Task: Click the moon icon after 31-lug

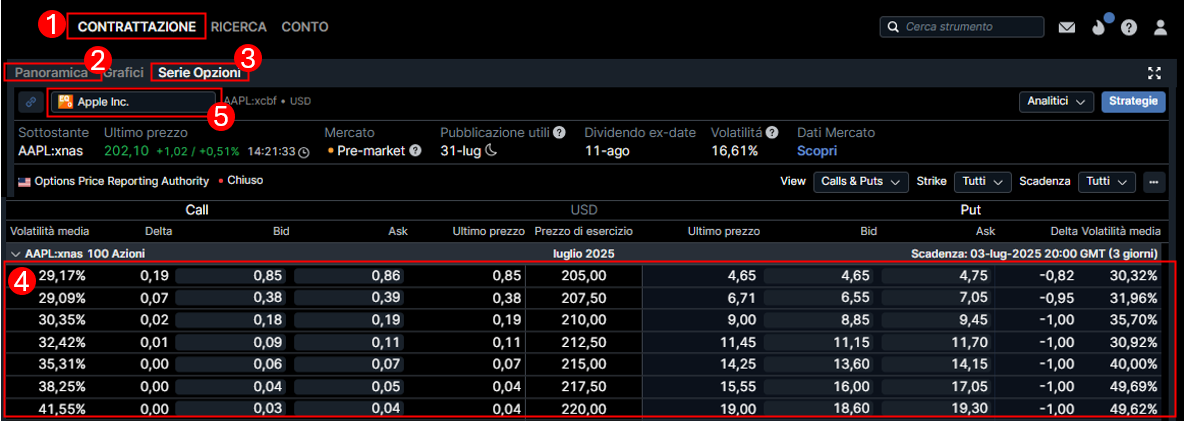Action: 491,151
